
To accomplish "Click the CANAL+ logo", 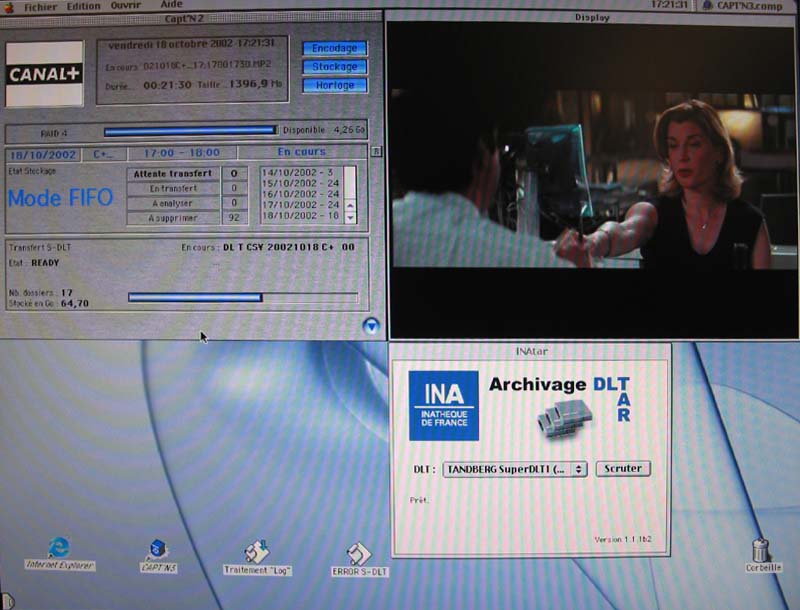I will (44, 74).
